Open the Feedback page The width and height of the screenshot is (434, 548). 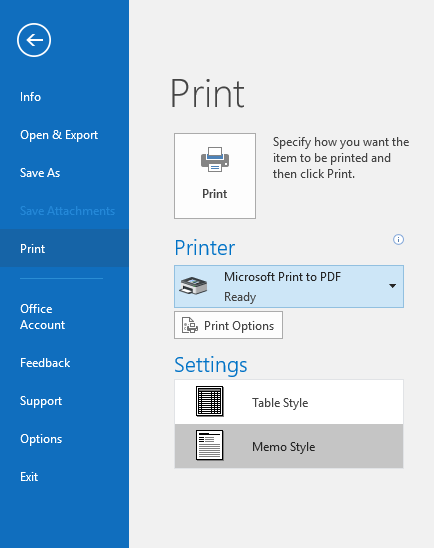(x=64, y=363)
